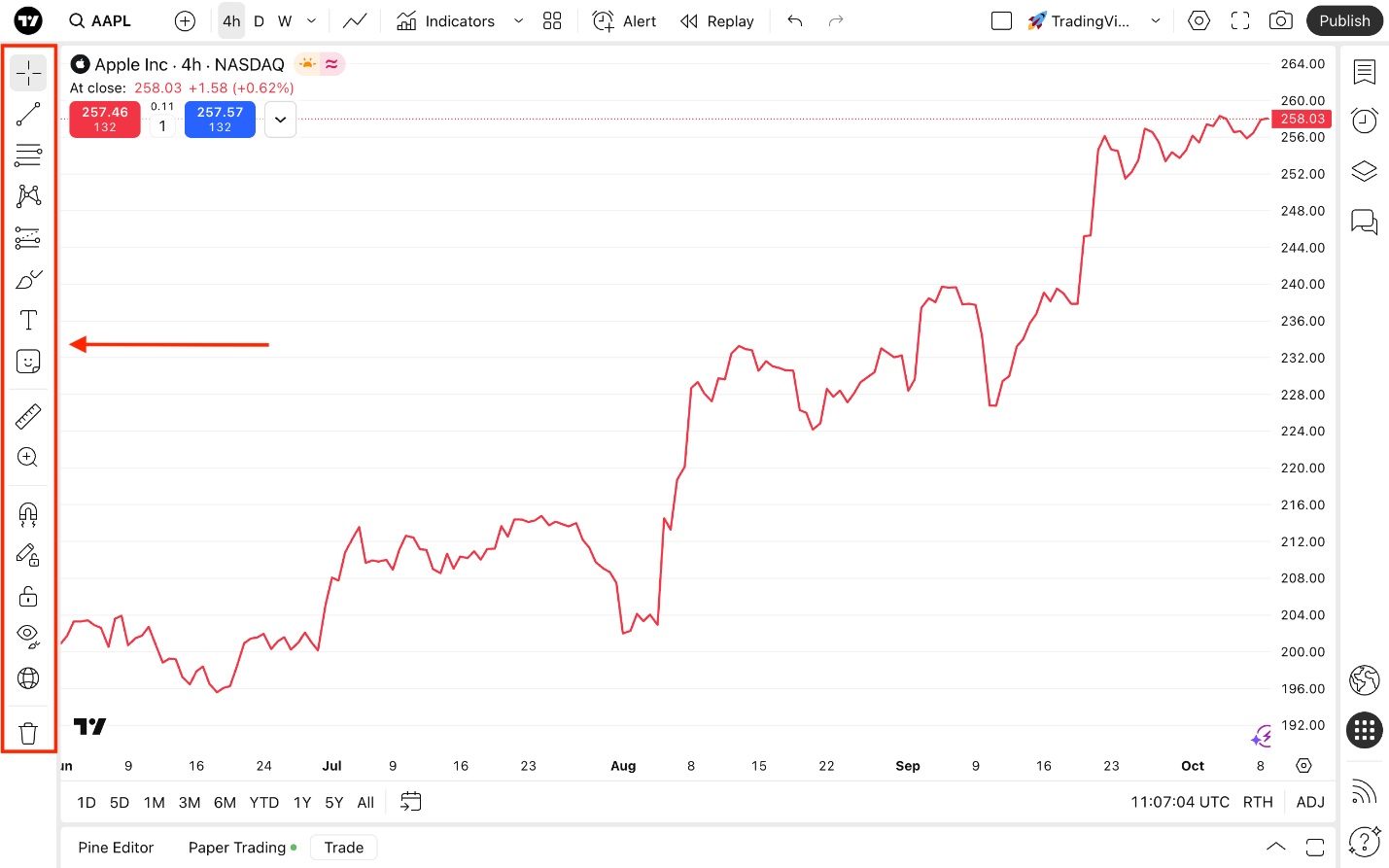The height and width of the screenshot is (868, 1389).
Task: Open the Trade tab
Action: [x=344, y=848]
